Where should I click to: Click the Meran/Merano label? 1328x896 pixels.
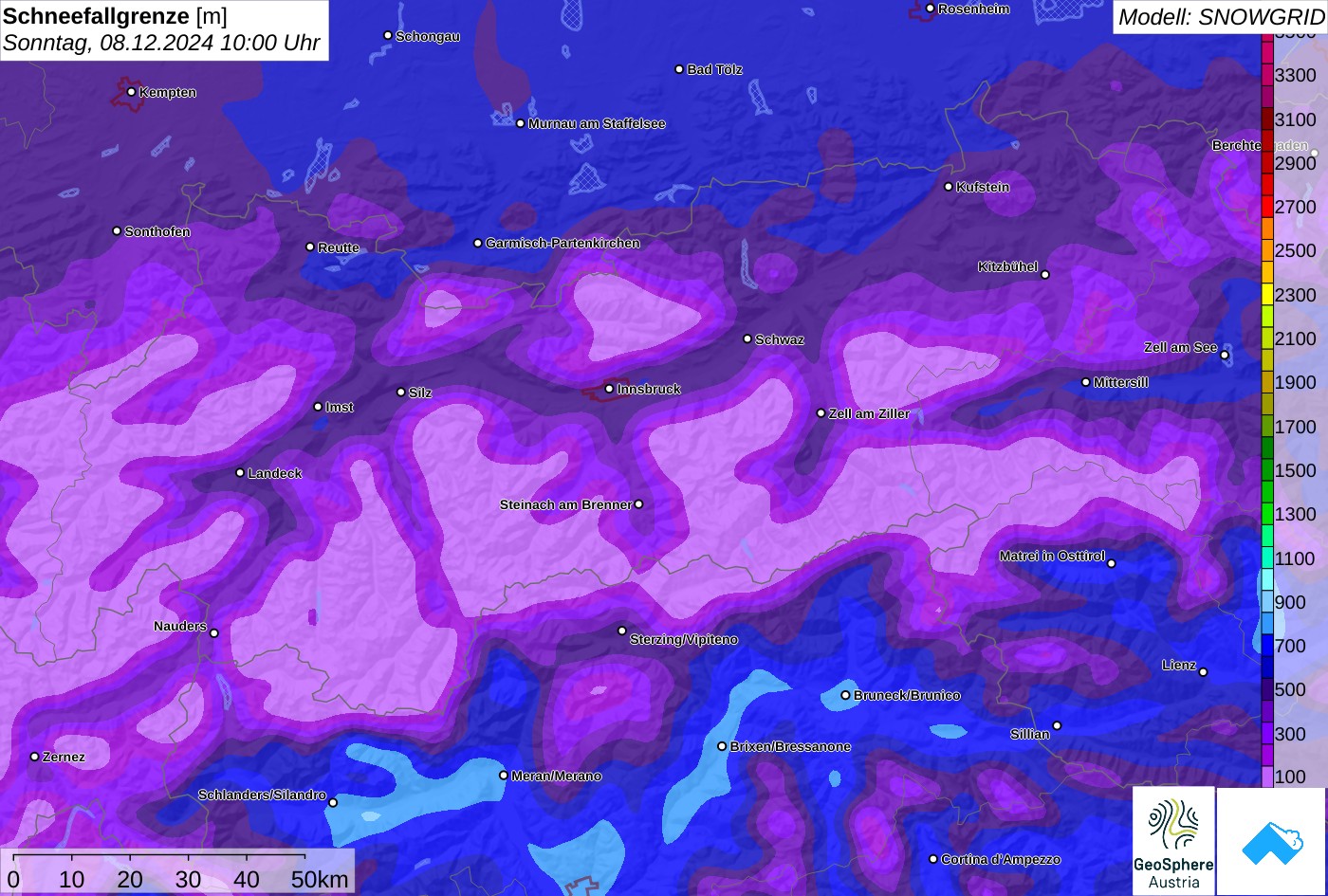557,776
